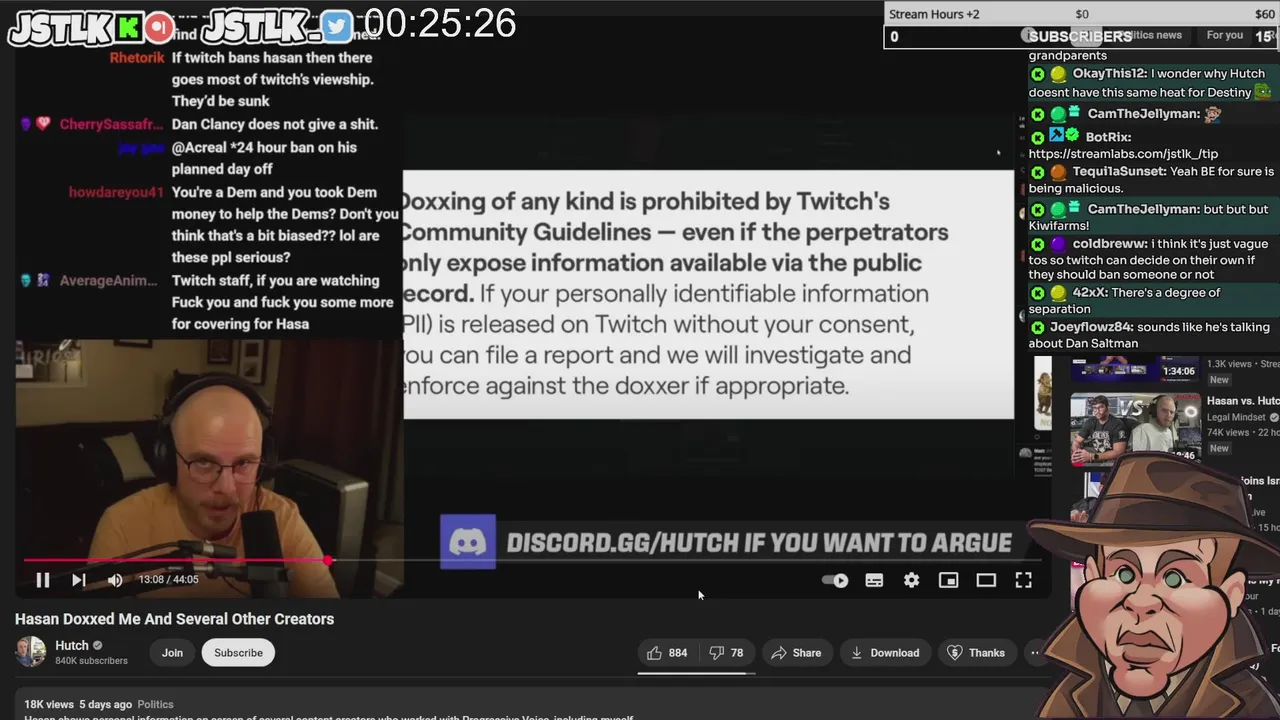Click the 42xX username in chat

coord(1089,293)
